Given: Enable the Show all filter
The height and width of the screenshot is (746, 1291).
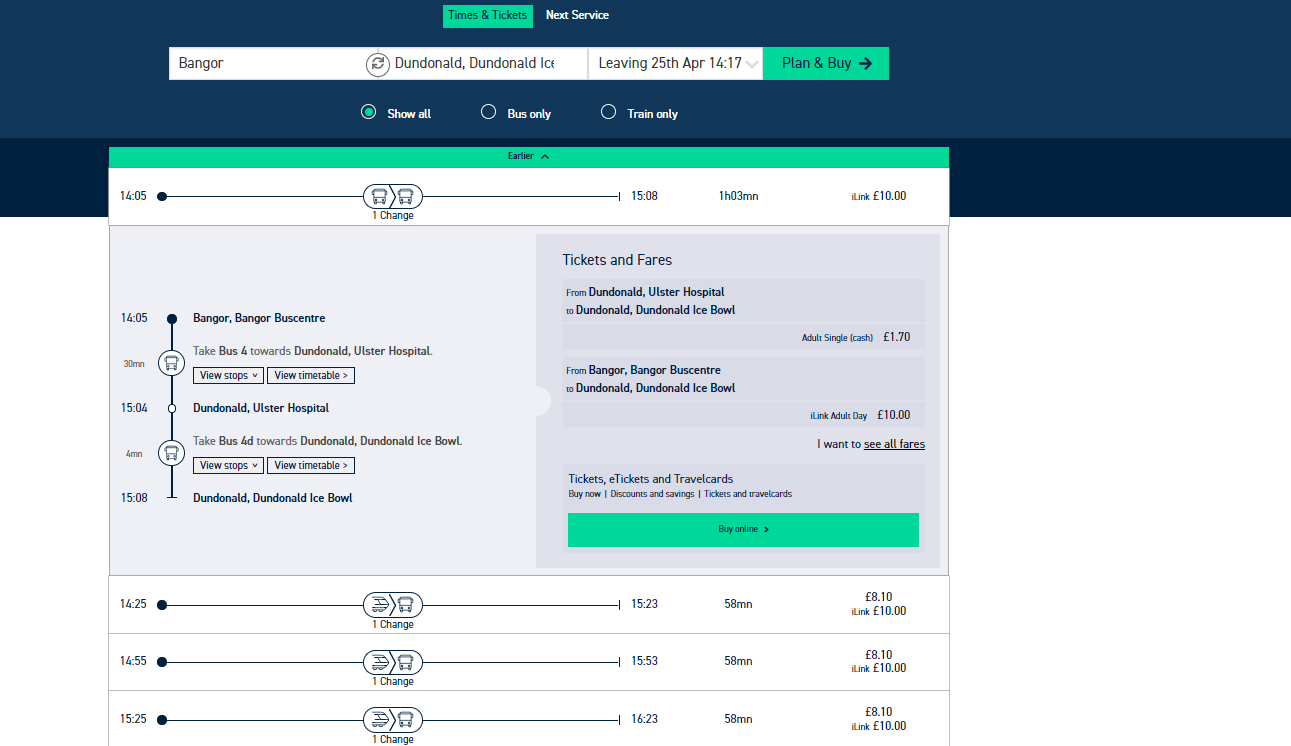Looking at the screenshot, I should point(368,112).
